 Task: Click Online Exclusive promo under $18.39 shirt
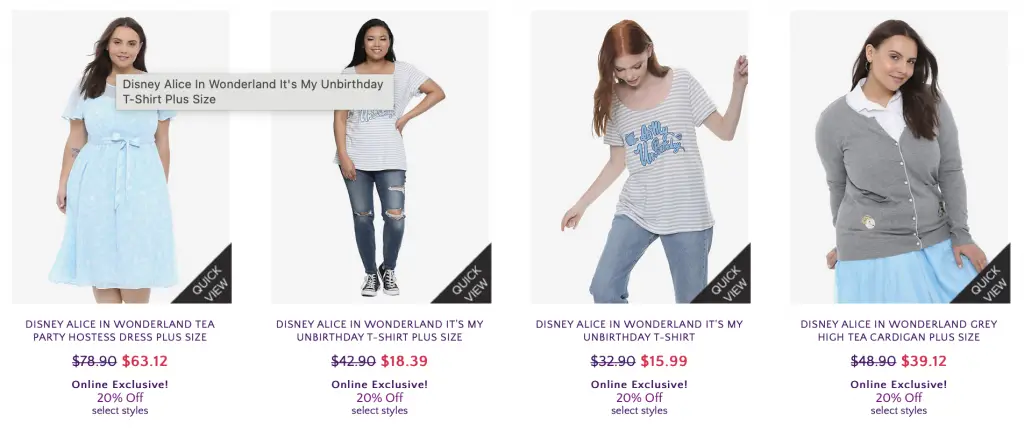click(379, 384)
